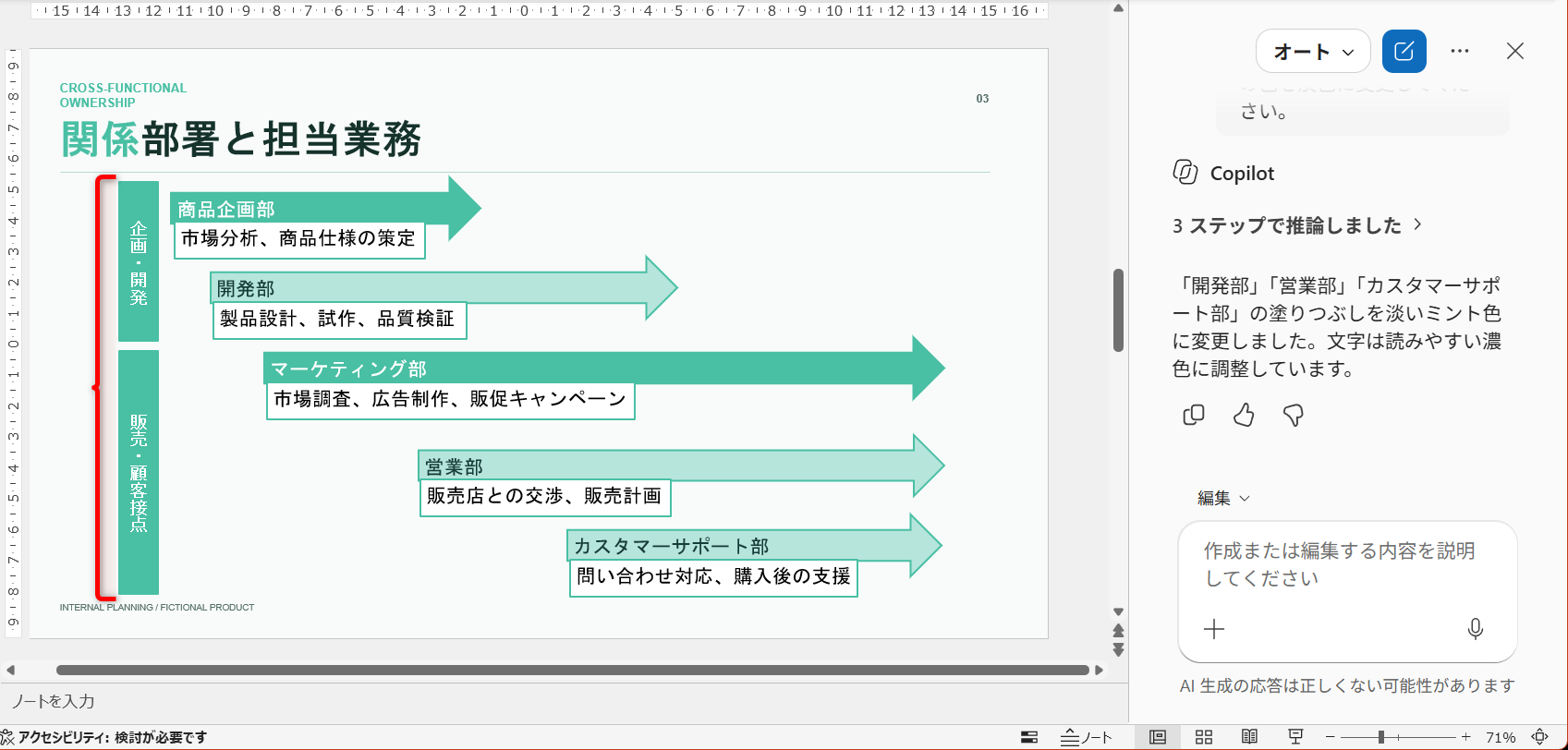1568x750 pixels.
Task: Open display settings in the status bar
Action: 1029,737
